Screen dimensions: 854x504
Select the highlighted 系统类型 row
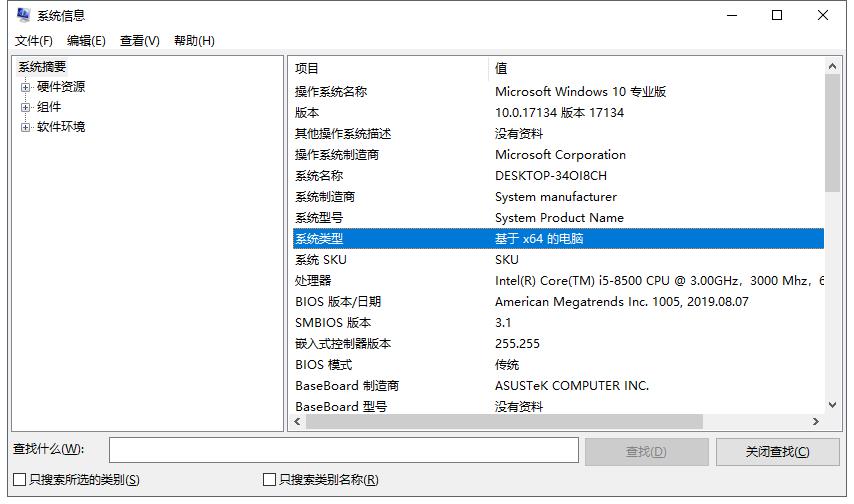558,239
